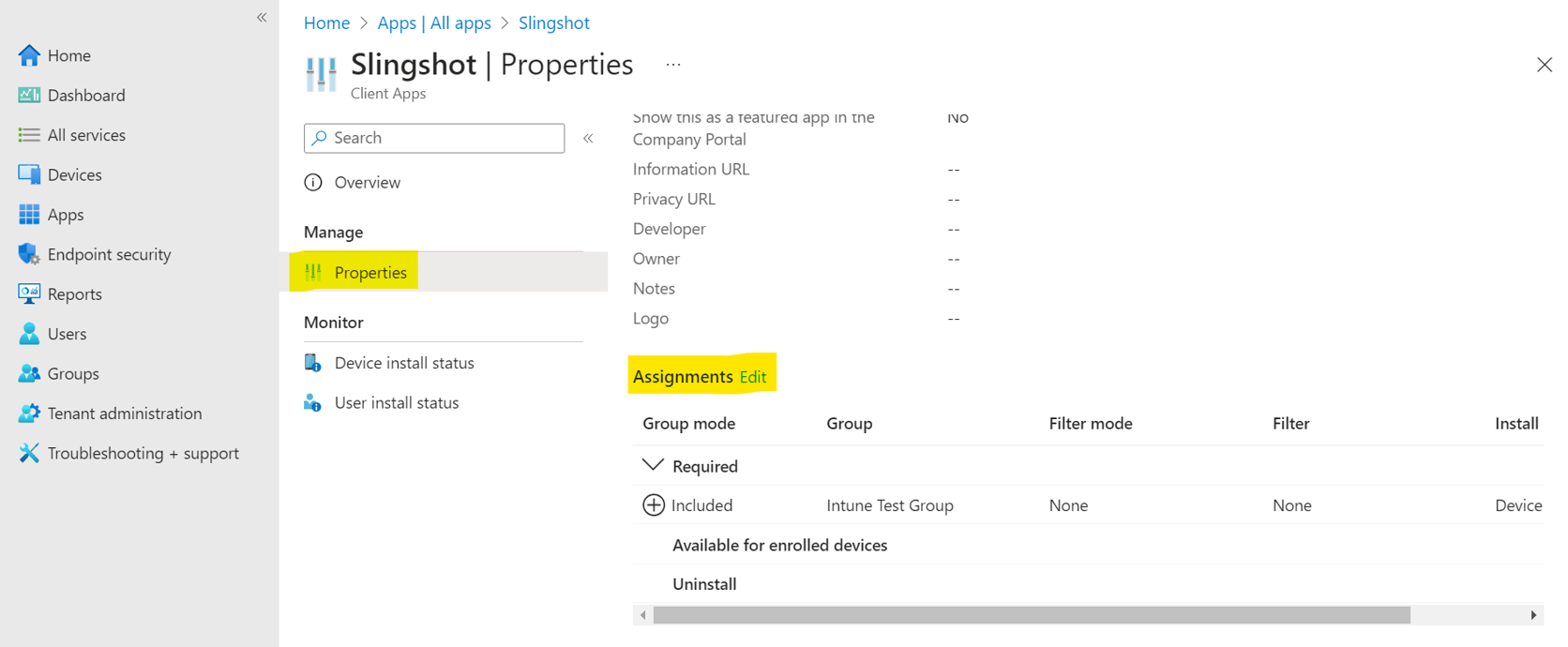The image size is (1568, 647).
Task: Click the Tenant administration gear icon
Action: coord(29,414)
